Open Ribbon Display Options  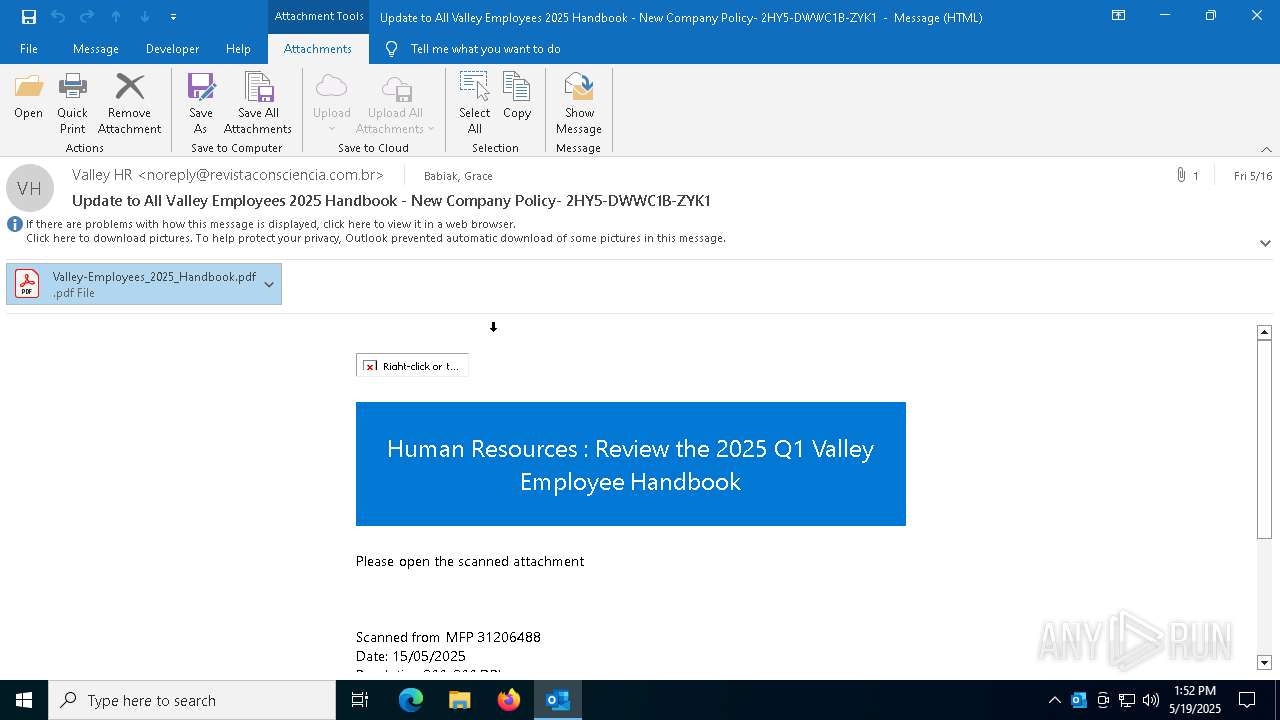click(1119, 16)
